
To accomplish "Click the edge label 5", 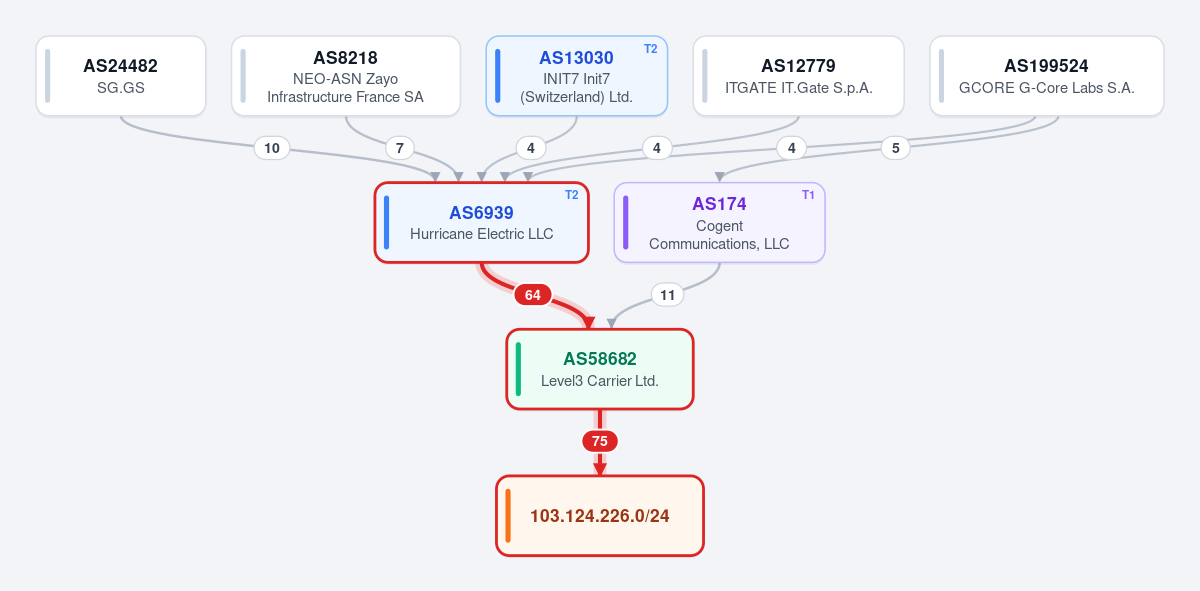I will point(896,148).
